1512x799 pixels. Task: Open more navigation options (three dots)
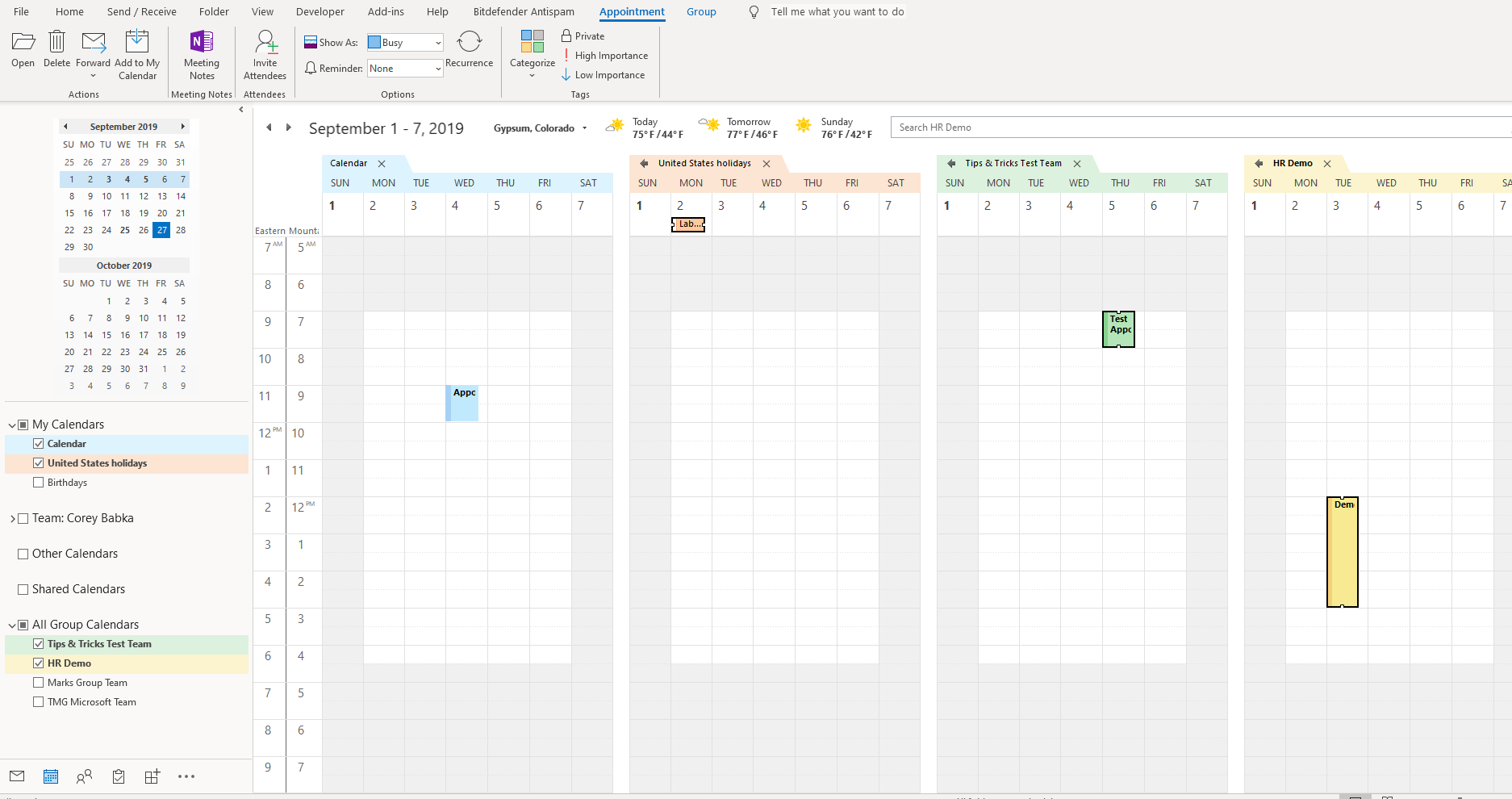(186, 776)
